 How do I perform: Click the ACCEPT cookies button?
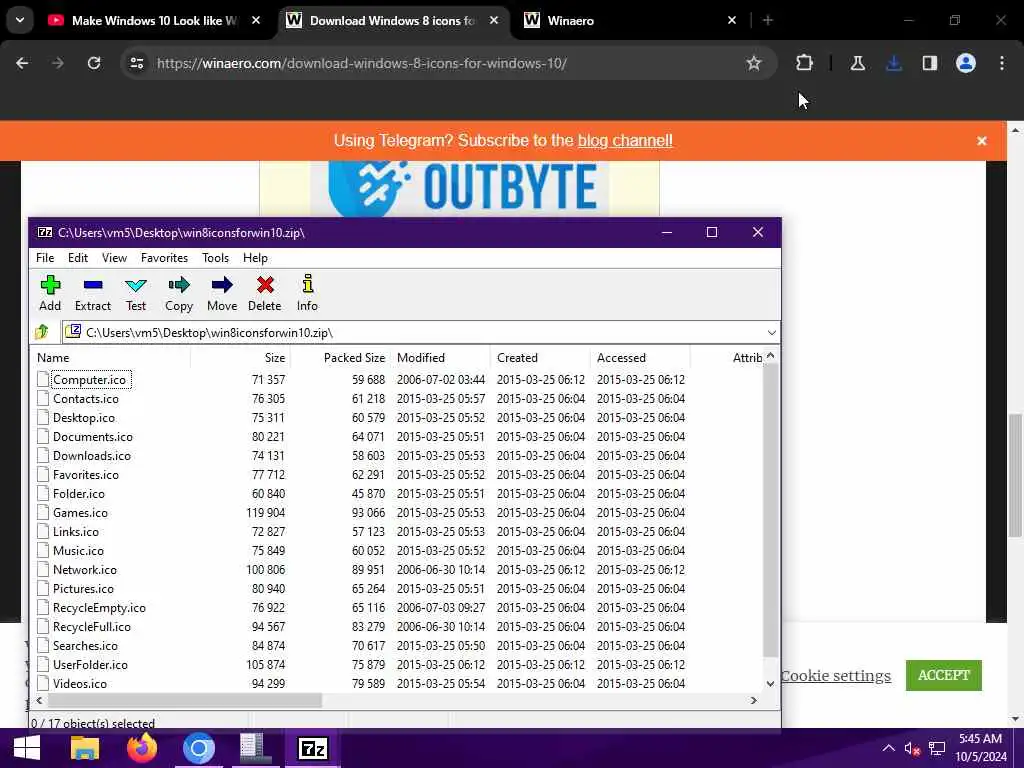click(x=944, y=675)
